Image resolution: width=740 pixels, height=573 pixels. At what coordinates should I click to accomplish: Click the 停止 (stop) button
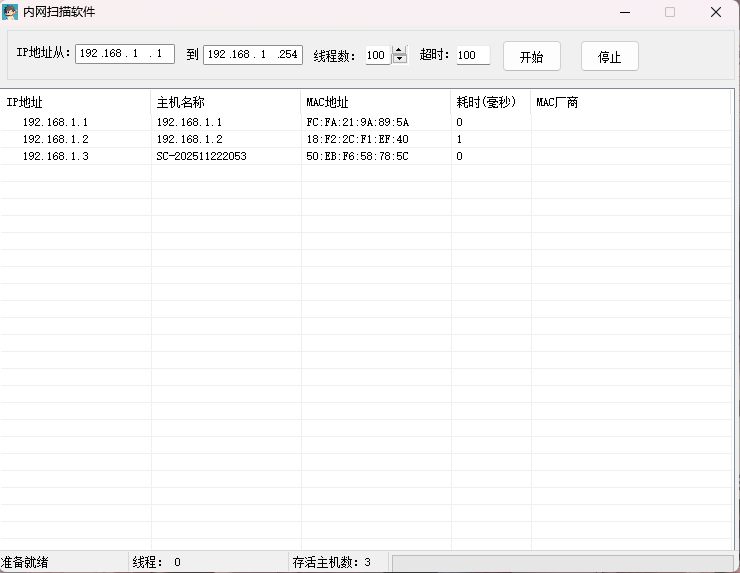point(609,56)
